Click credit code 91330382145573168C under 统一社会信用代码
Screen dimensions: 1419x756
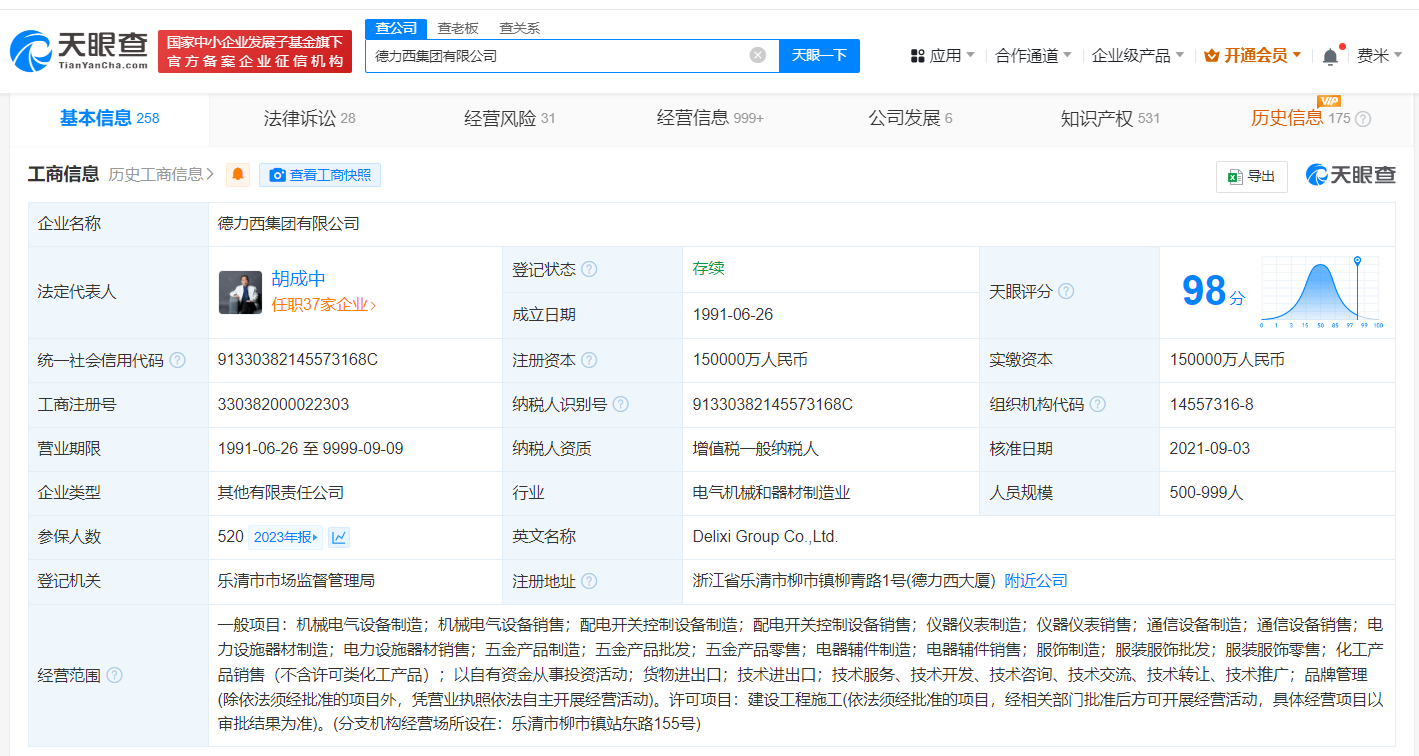click(298, 360)
